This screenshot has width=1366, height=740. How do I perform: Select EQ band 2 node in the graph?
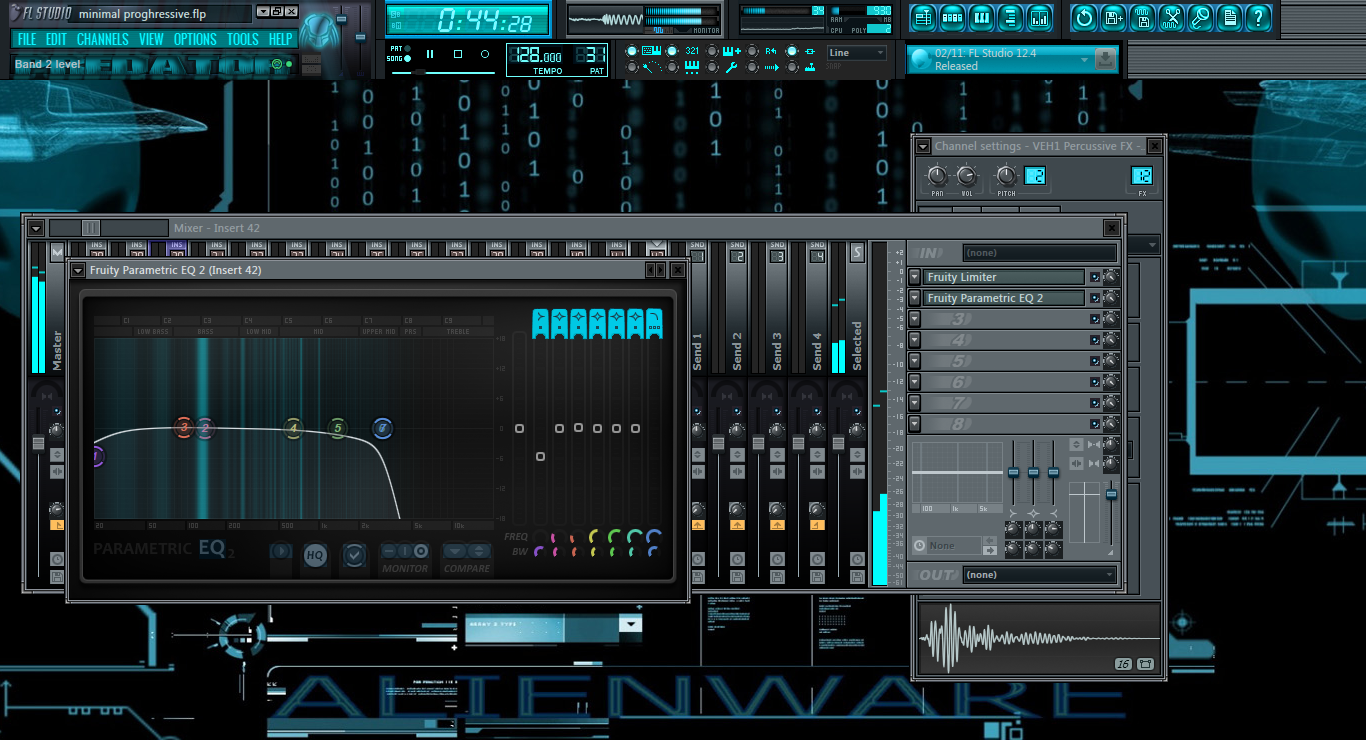coord(205,428)
